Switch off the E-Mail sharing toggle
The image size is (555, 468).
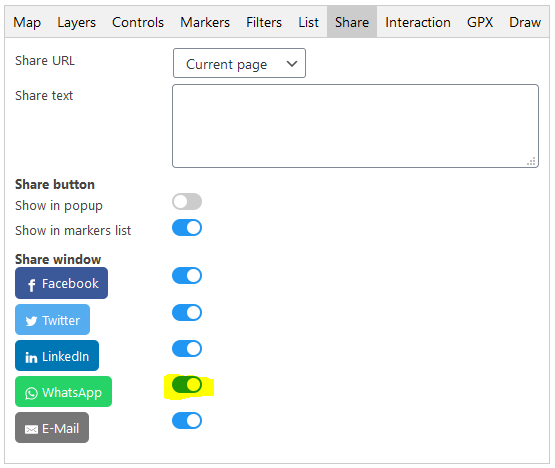coord(187,421)
